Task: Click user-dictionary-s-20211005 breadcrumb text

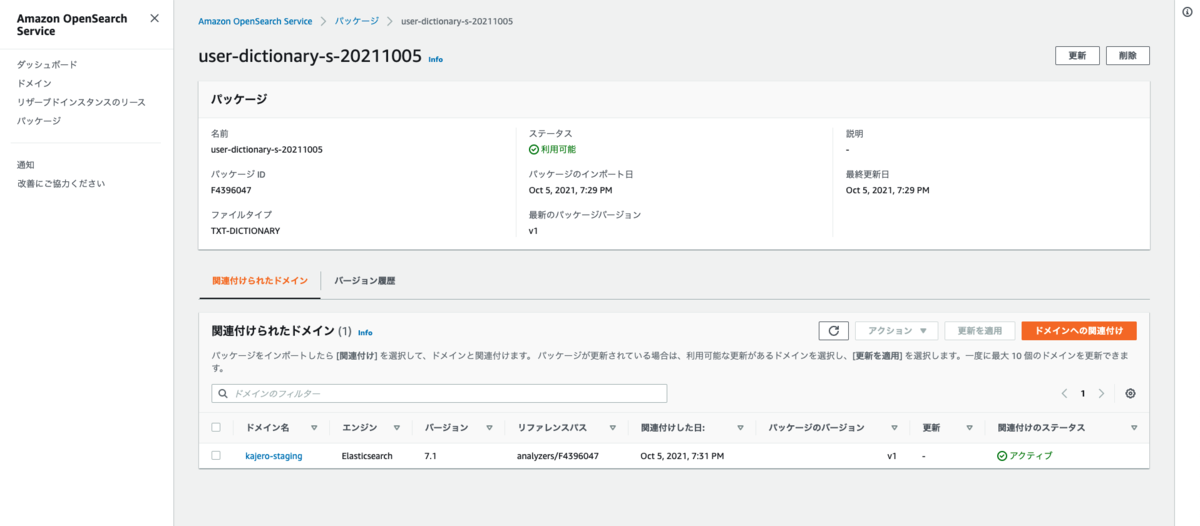Action: point(457,21)
